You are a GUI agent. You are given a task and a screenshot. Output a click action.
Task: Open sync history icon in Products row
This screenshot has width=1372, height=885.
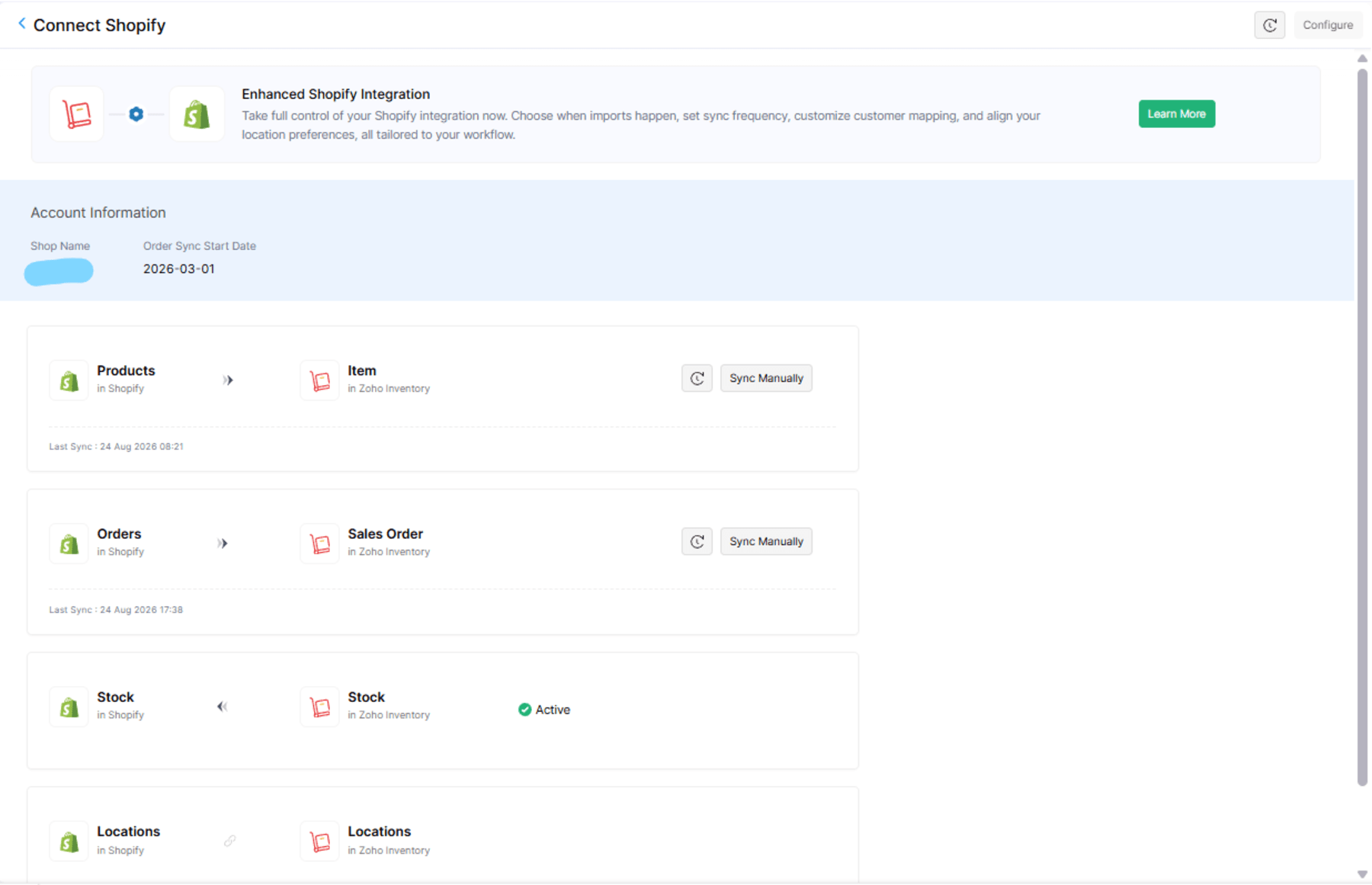tap(697, 378)
